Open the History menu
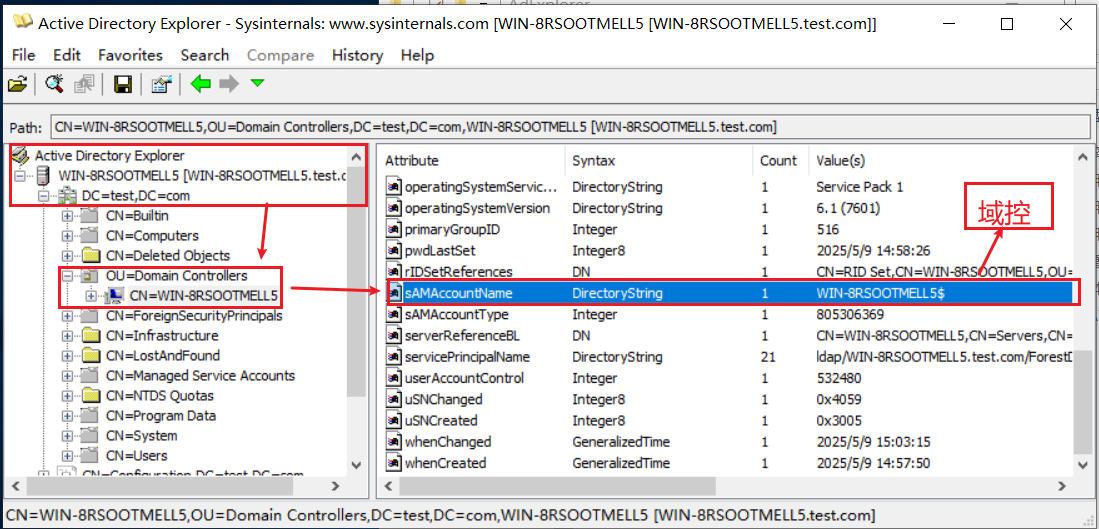 357,55
